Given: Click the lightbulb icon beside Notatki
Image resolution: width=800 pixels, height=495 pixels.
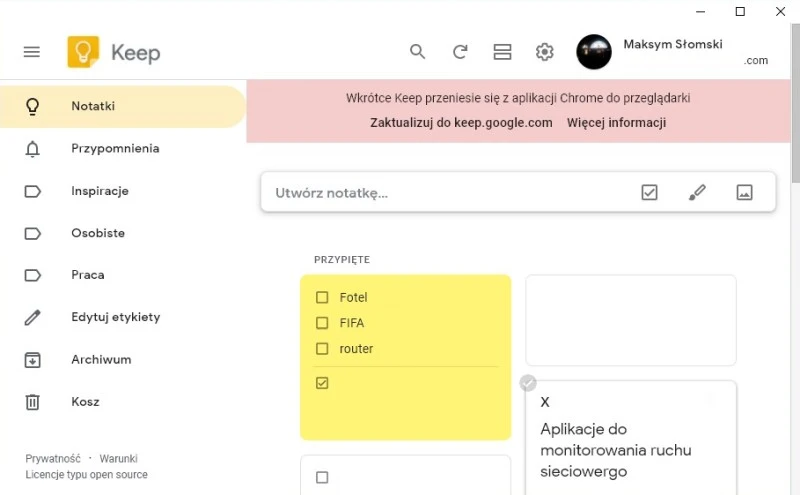Looking at the screenshot, I should pos(32,106).
